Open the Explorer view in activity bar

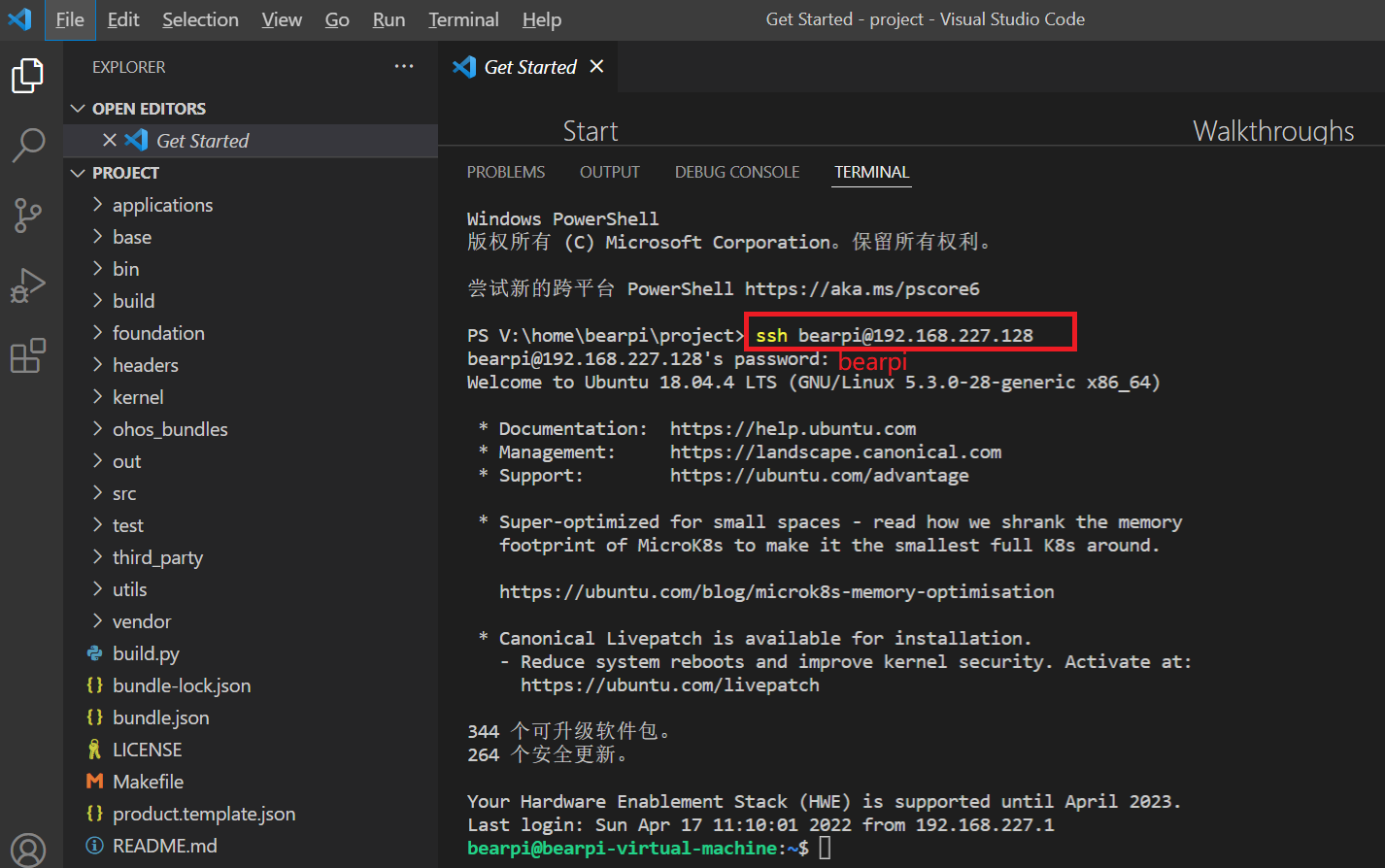[x=27, y=76]
